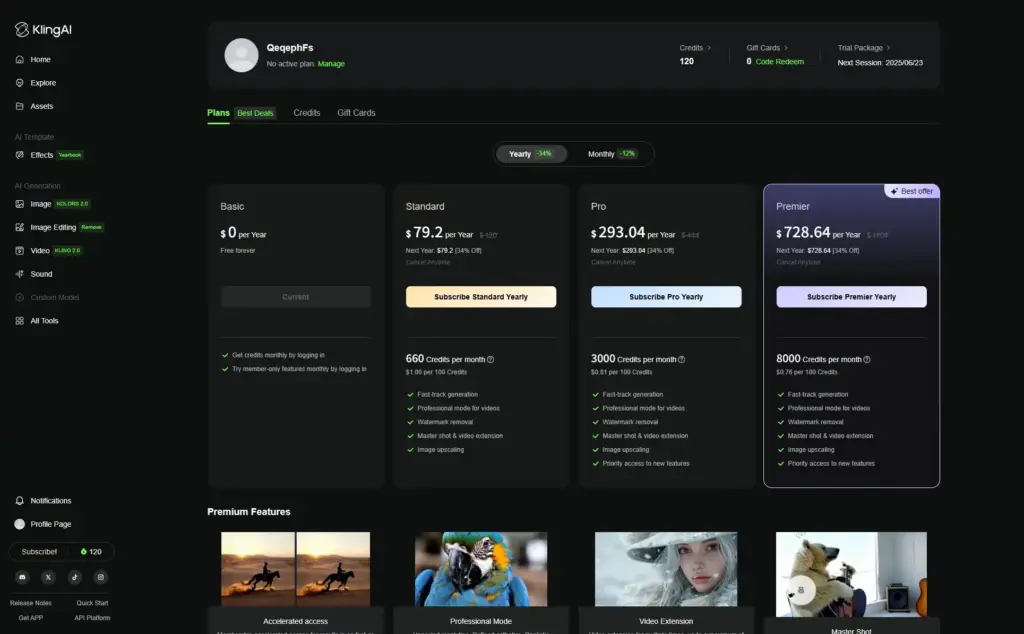Click the Profile Page avatar icon
1024x634 pixels.
[x=20, y=524]
